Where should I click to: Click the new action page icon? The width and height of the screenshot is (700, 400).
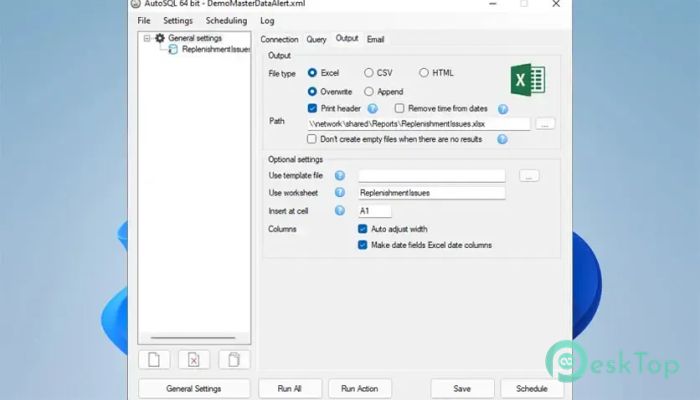pos(154,359)
